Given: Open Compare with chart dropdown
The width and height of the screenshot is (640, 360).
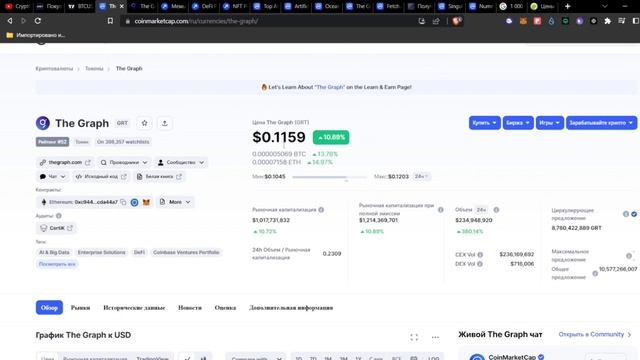Looking at the screenshot, I should [256, 358].
